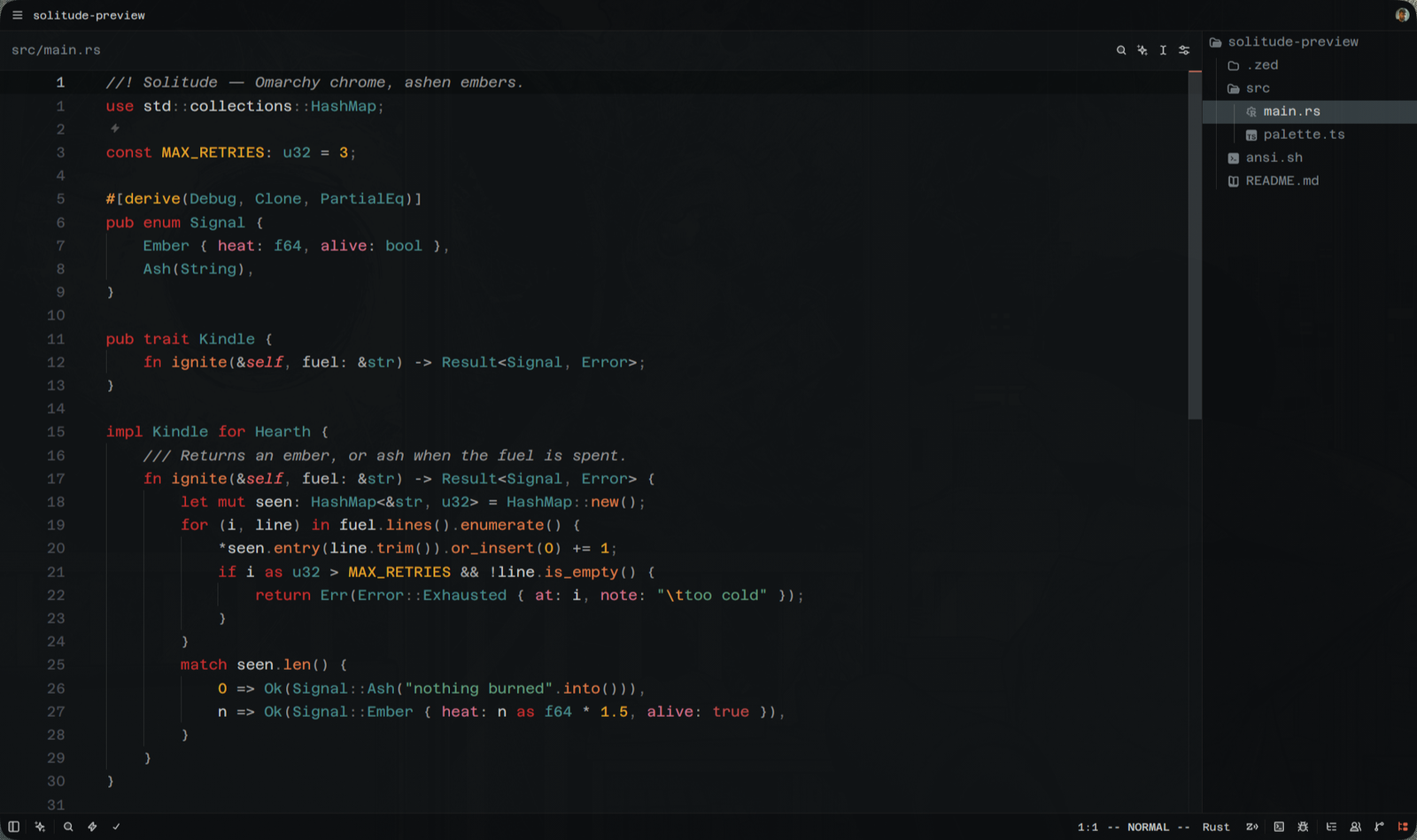The image size is (1417, 840).
Task: Click the editor vertical scrollbar thumb
Action: [1195, 245]
